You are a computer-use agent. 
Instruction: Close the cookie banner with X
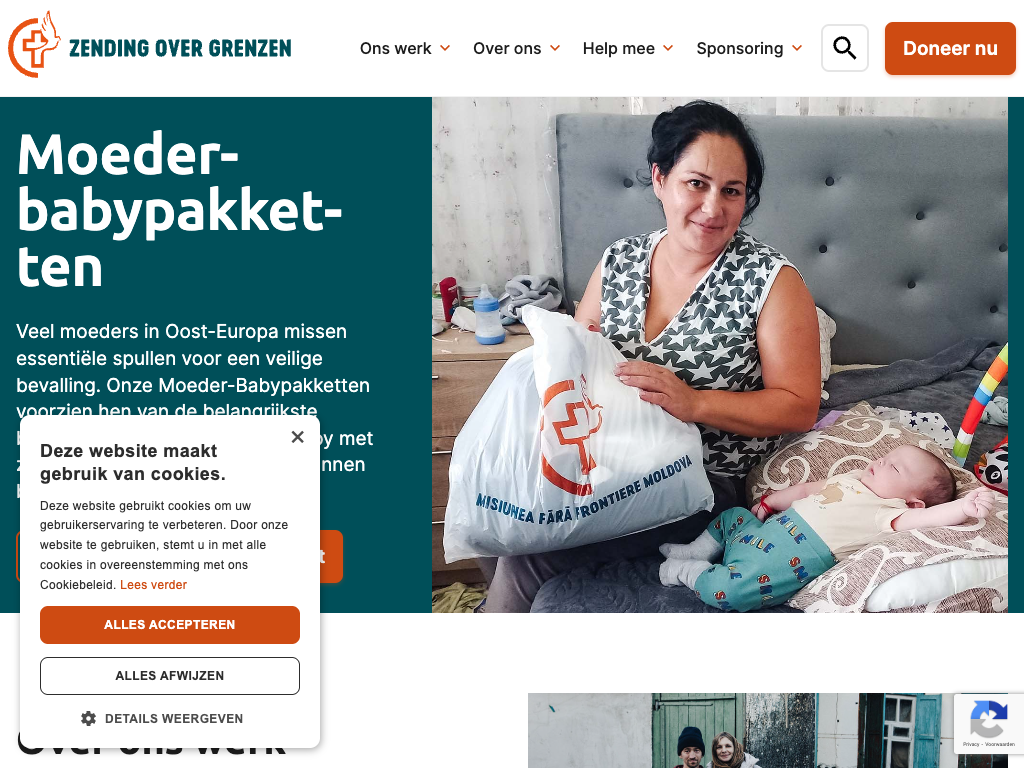[x=298, y=437]
